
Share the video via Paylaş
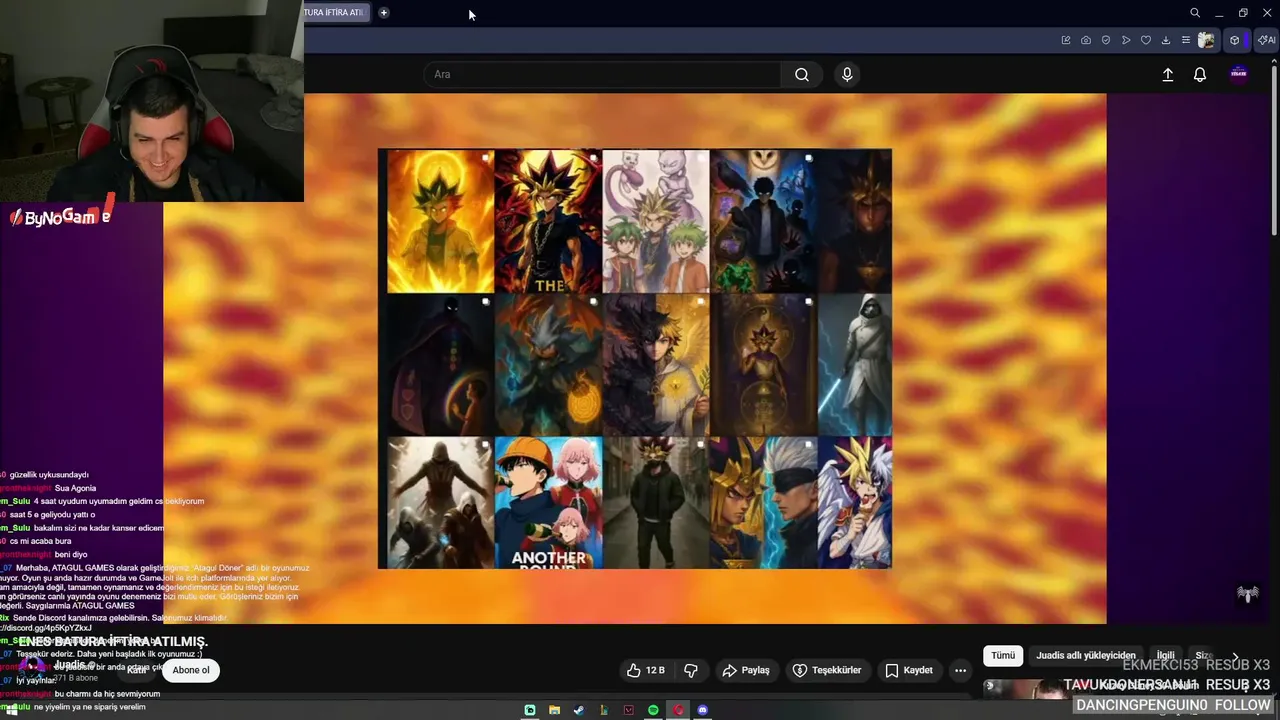coord(746,670)
